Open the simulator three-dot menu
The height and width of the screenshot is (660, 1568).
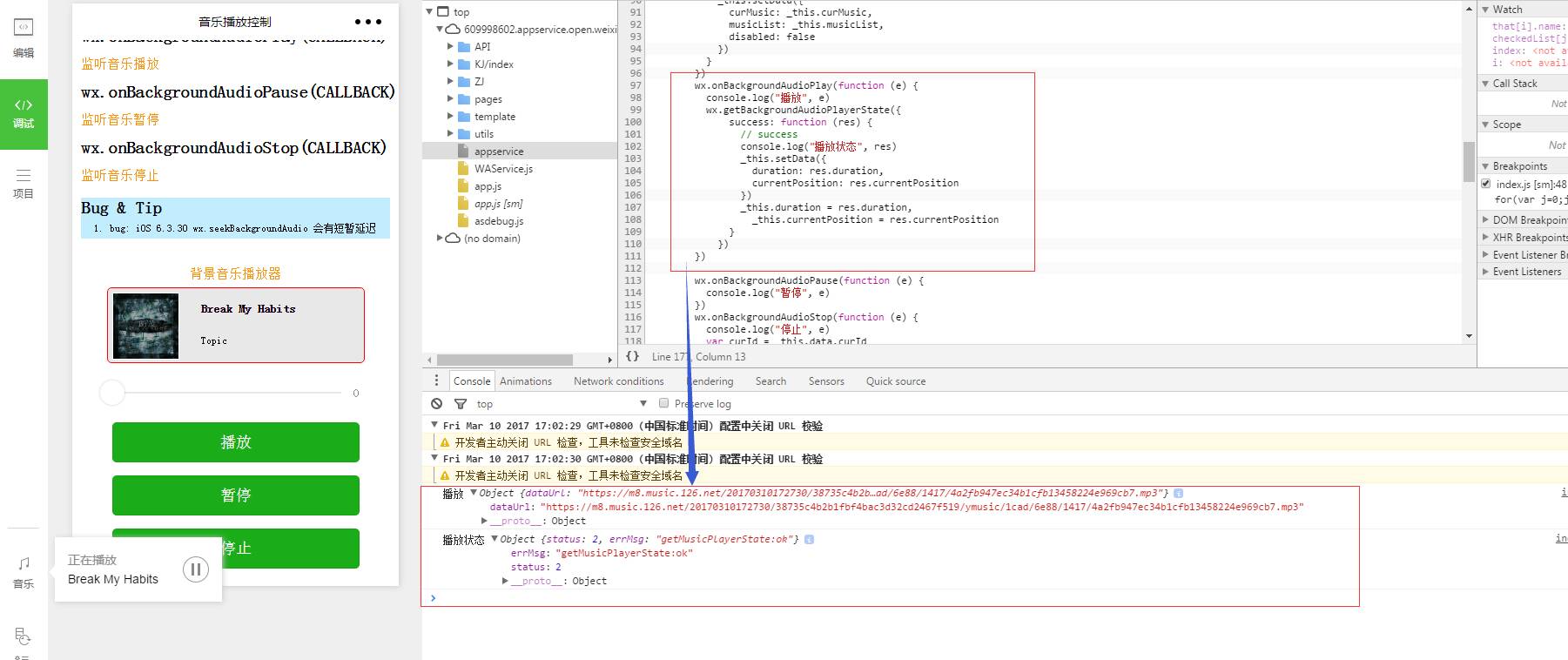368,22
